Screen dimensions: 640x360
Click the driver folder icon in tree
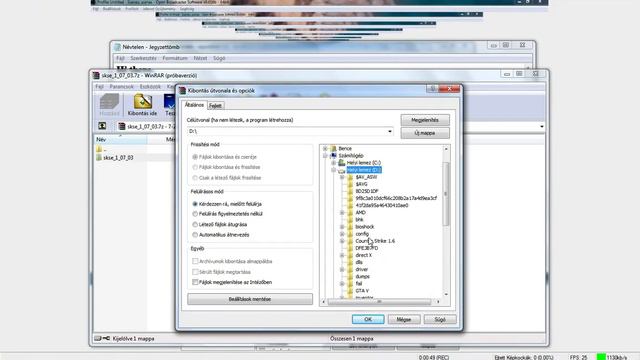pos(350,269)
